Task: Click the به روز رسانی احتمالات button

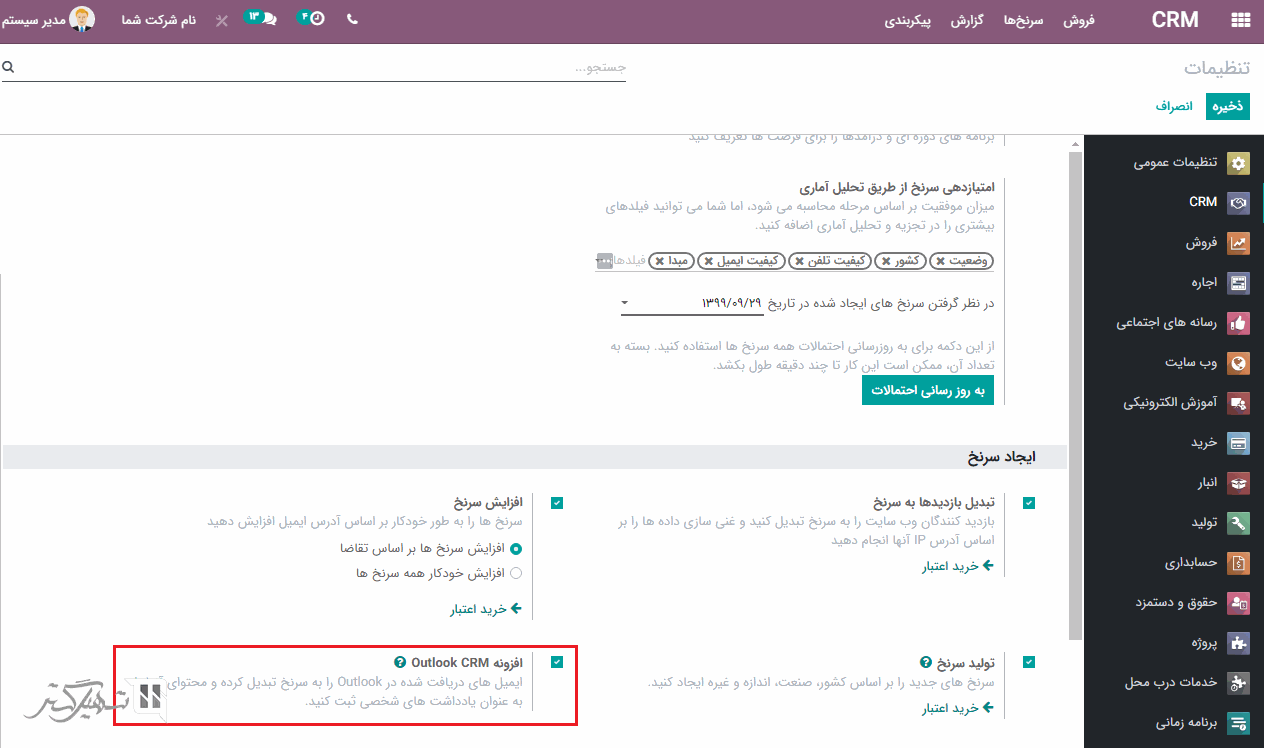Action: [x=927, y=391]
